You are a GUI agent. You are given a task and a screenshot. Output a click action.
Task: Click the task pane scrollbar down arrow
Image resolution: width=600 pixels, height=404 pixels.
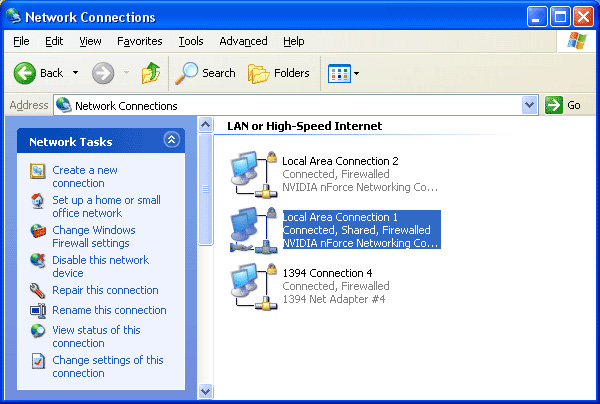pos(206,391)
